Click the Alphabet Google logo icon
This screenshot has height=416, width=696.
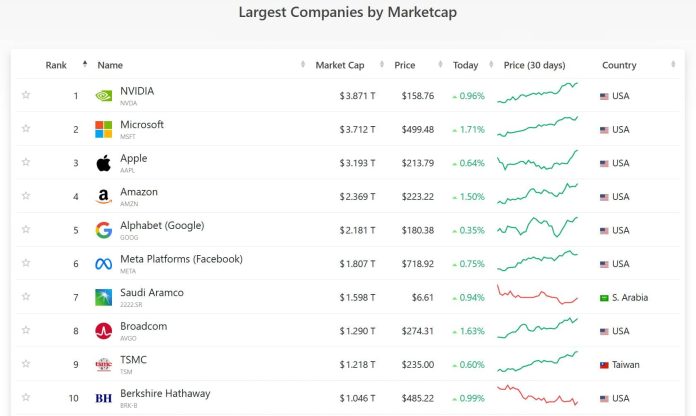[103, 230]
